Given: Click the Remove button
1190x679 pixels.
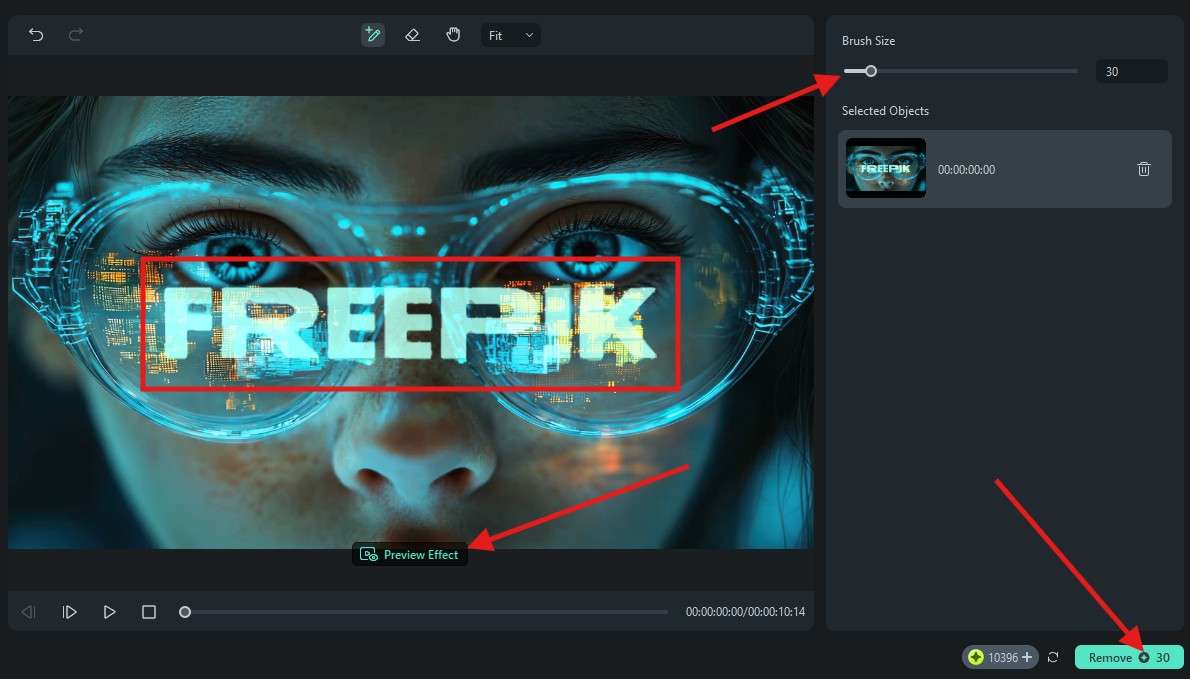Looking at the screenshot, I should pyautogui.click(x=1129, y=657).
